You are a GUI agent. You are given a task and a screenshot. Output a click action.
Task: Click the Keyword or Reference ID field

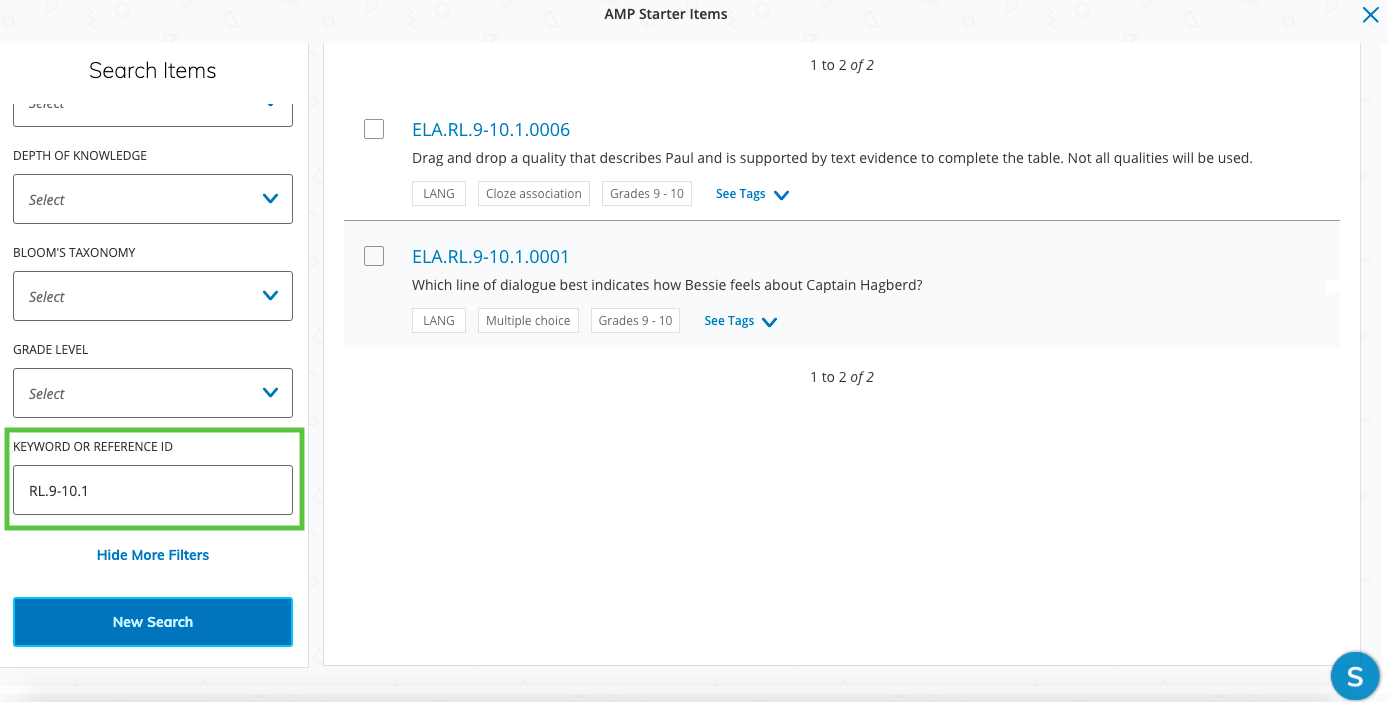pos(152,490)
